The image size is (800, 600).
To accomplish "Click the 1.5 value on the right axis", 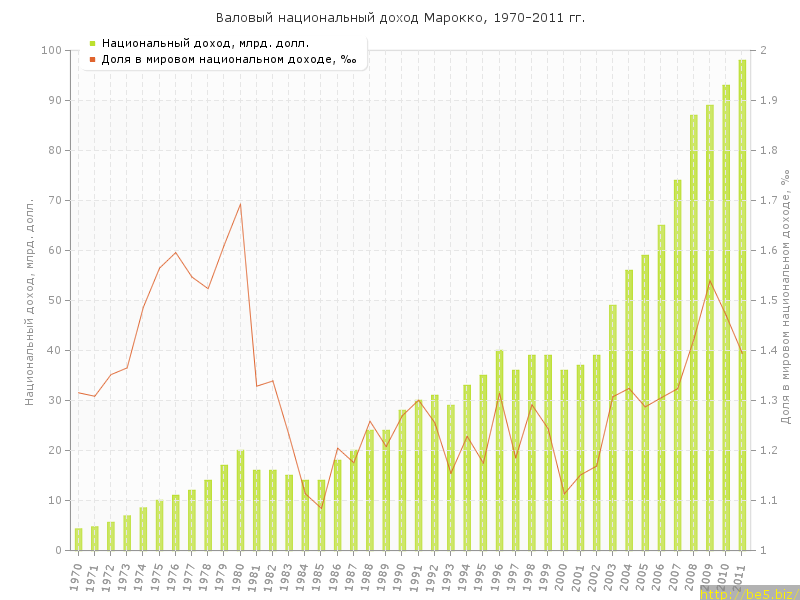I will (768, 300).
